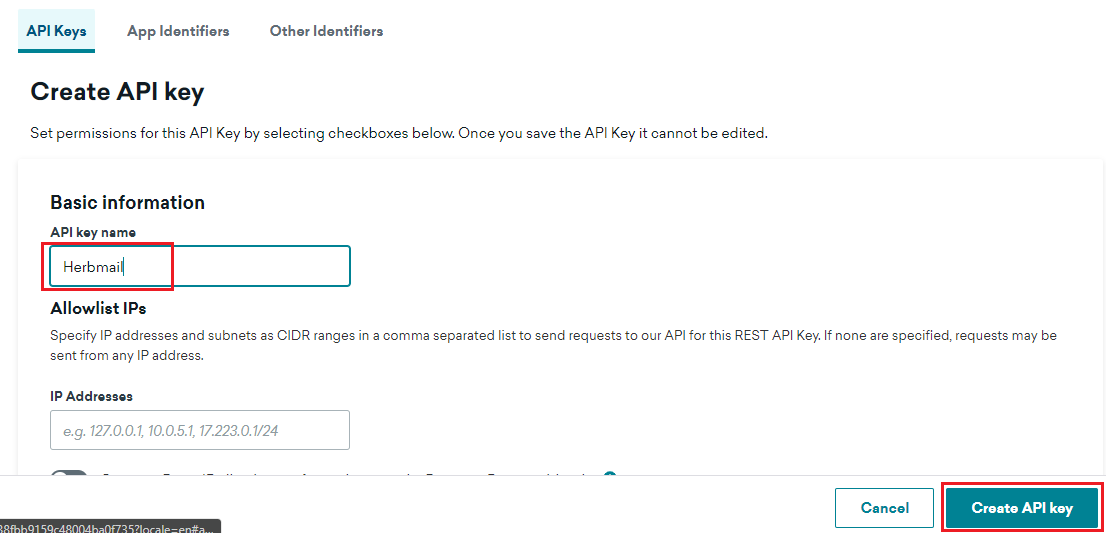
Task: Click the "API key name" field label
Action: (93, 232)
